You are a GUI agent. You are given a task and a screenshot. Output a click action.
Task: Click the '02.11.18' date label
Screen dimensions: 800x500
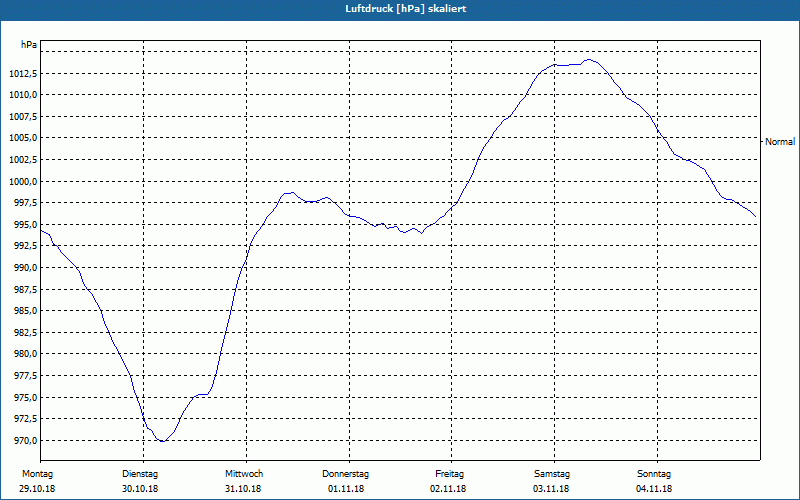[x=448, y=489]
